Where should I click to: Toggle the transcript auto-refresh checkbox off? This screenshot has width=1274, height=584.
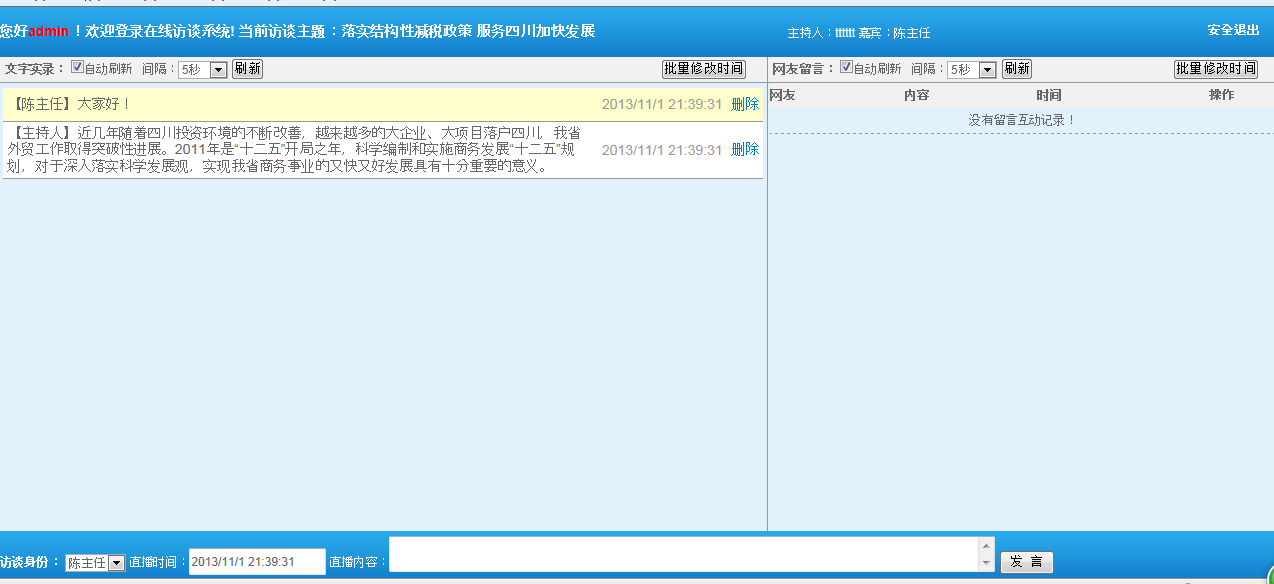(76, 67)
